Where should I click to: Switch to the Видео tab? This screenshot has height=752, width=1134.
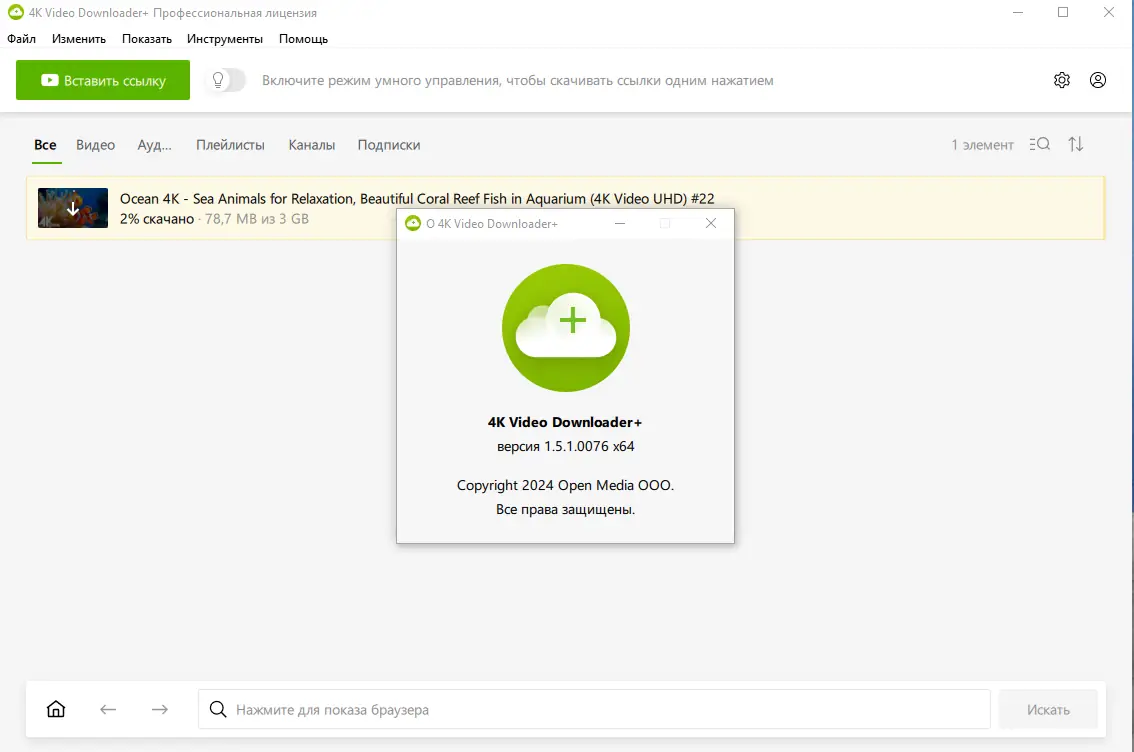pyautogui.click(x=95, y=145)
